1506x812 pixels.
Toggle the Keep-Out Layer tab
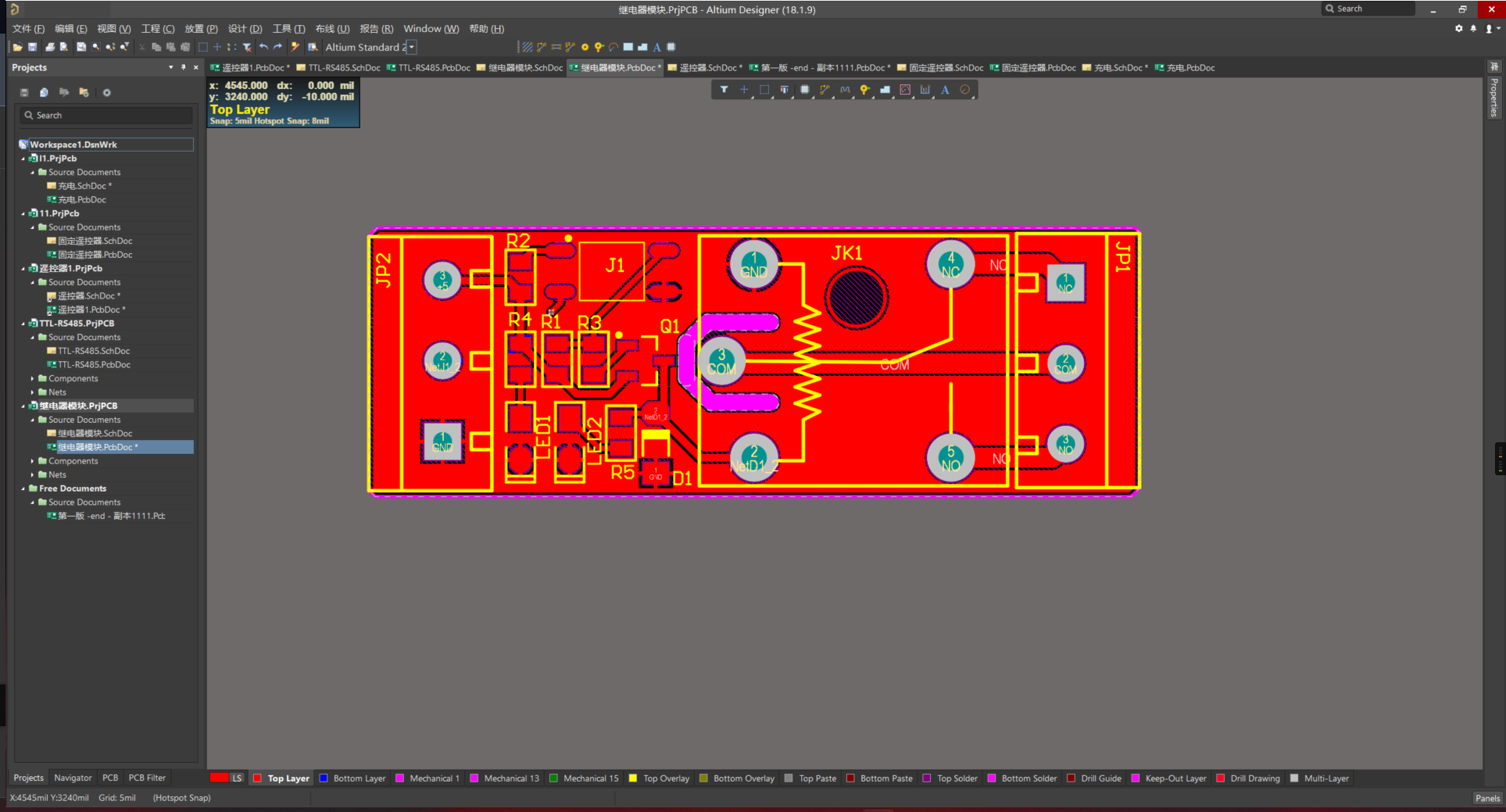coord(1175,778)
